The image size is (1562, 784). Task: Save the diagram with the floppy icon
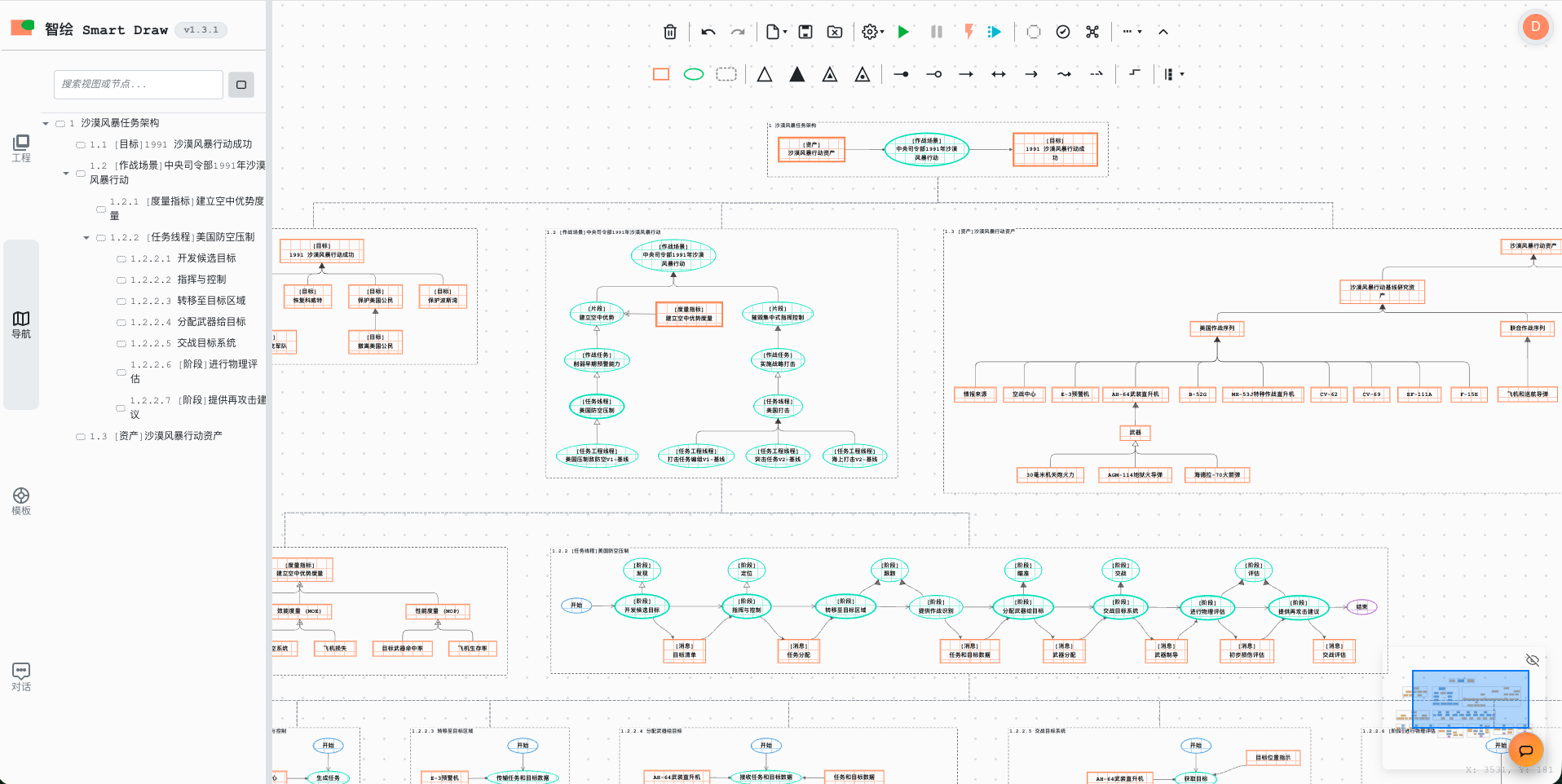point(805,32)
